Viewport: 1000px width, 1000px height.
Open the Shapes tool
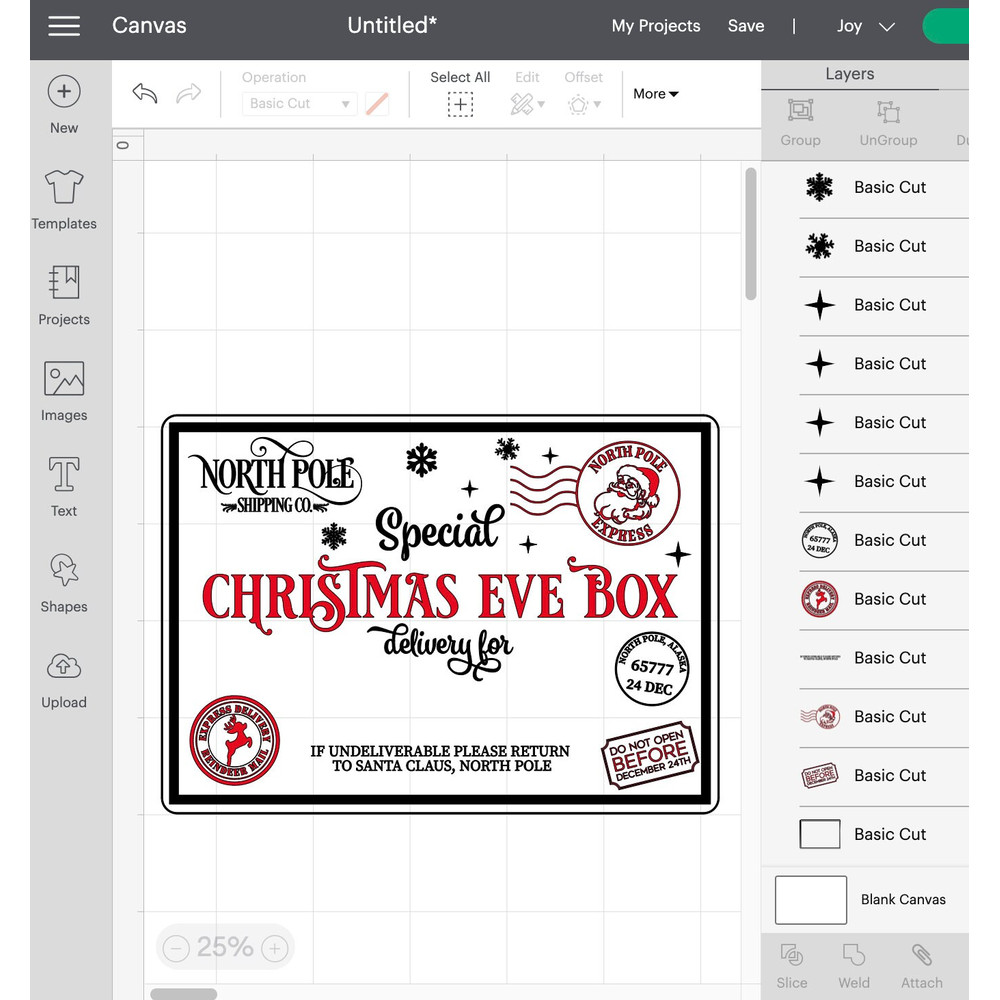[x=63, y=581]
